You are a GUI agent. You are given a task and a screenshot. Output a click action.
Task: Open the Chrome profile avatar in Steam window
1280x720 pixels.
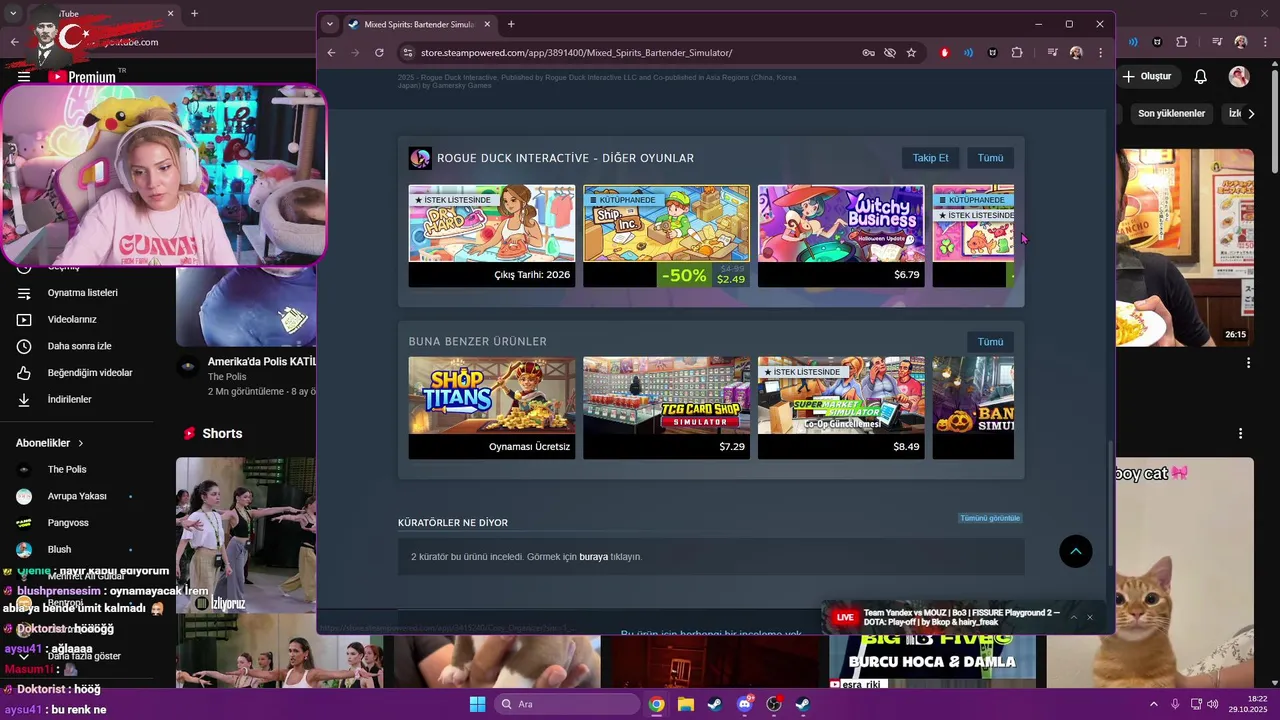1076,52
